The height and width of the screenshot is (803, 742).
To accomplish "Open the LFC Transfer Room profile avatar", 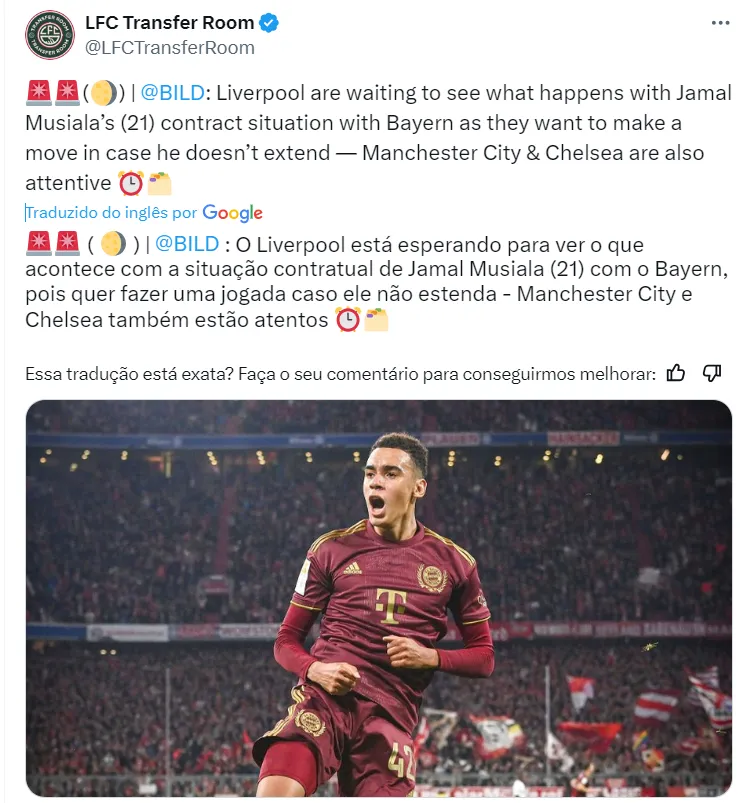I will click(50, 35).
